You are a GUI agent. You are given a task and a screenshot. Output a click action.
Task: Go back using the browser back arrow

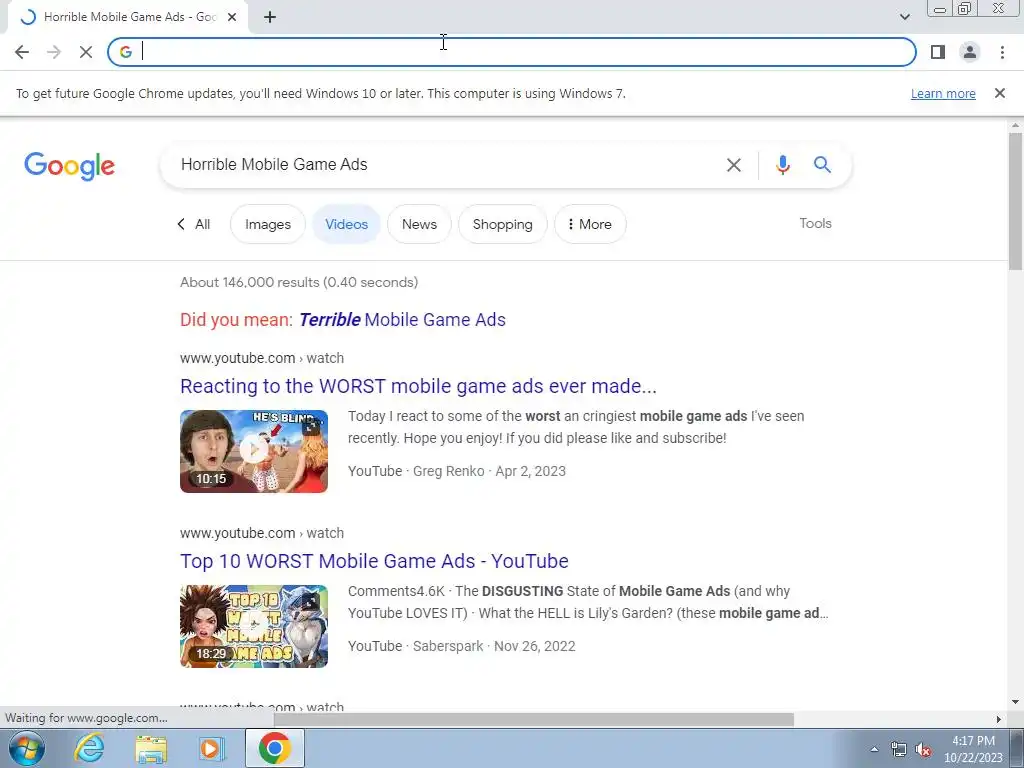[x=22, y=52]
